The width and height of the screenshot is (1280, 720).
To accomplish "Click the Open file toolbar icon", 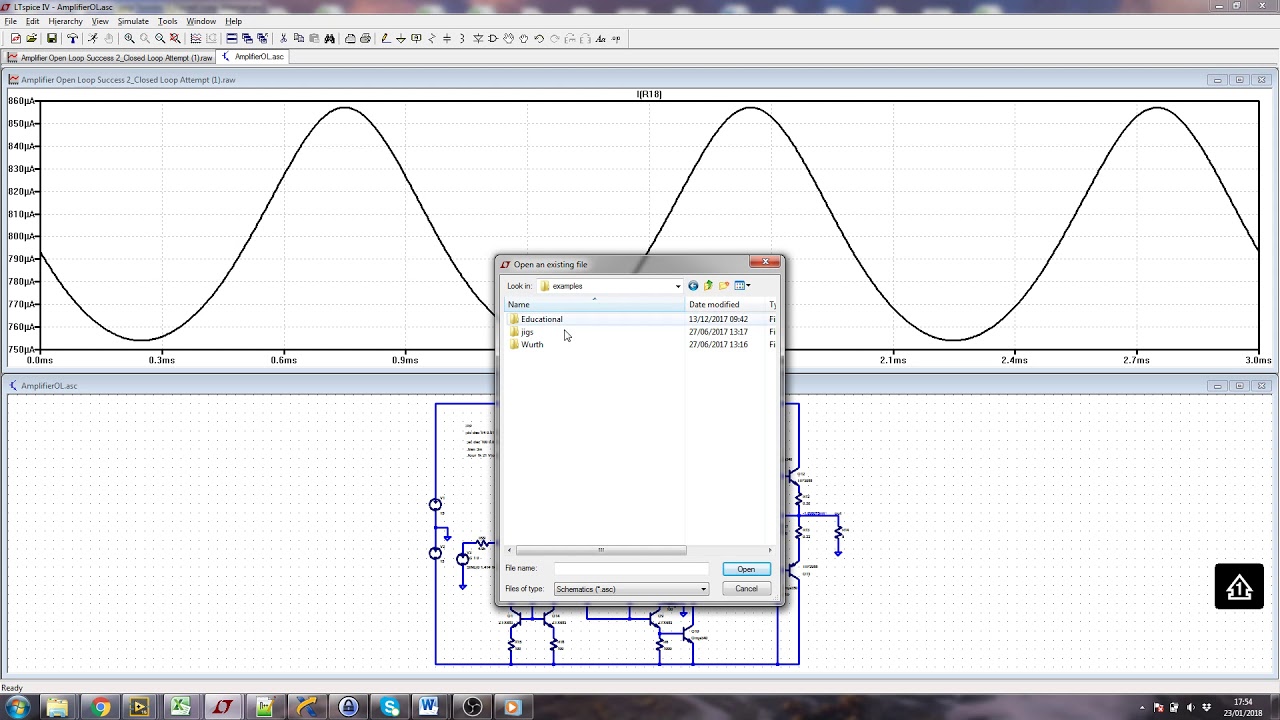I will [x=32, y=39].
